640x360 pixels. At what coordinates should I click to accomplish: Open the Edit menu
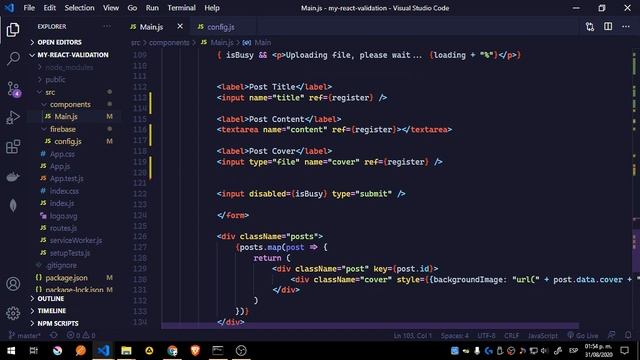click(49, 8)
